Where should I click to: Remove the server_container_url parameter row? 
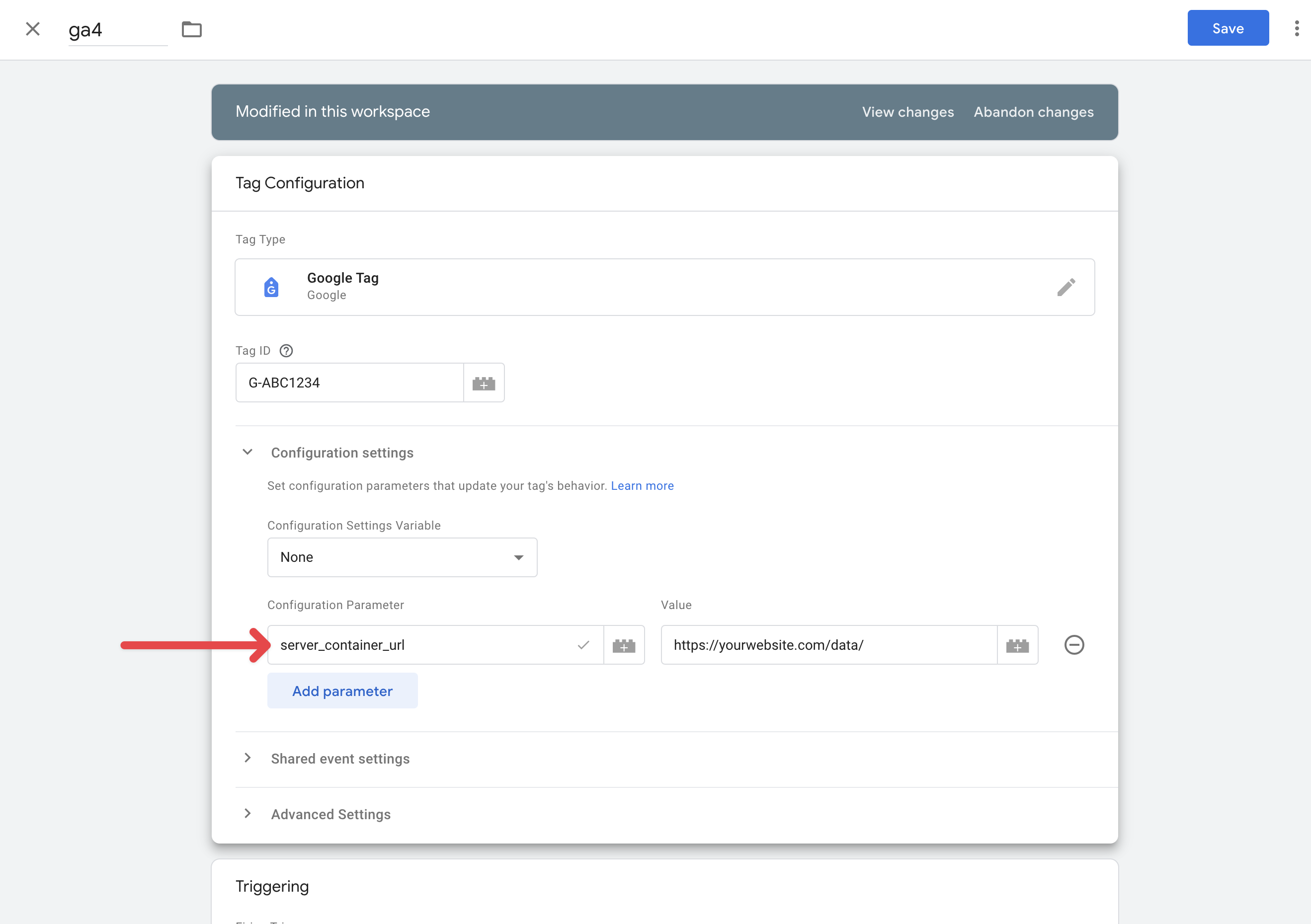(1073, 645)
